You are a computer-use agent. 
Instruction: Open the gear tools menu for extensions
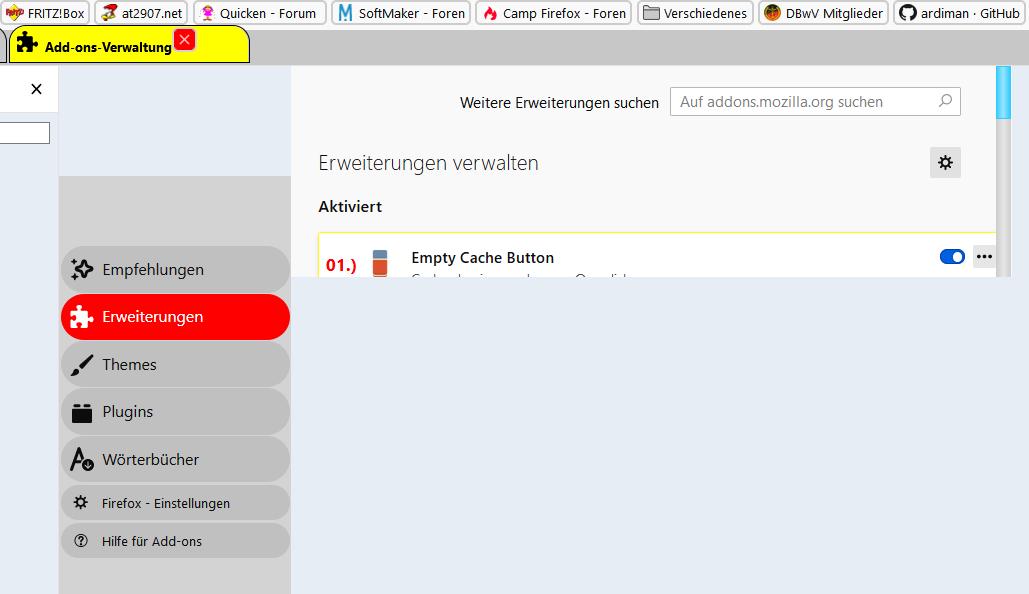pos(945,163)
